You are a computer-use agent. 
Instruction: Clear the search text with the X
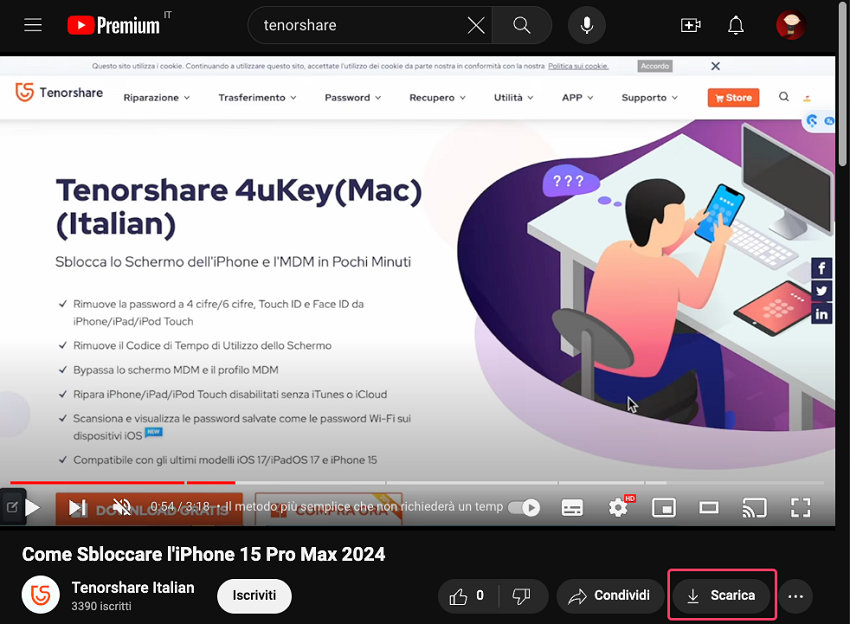[476, 25]
